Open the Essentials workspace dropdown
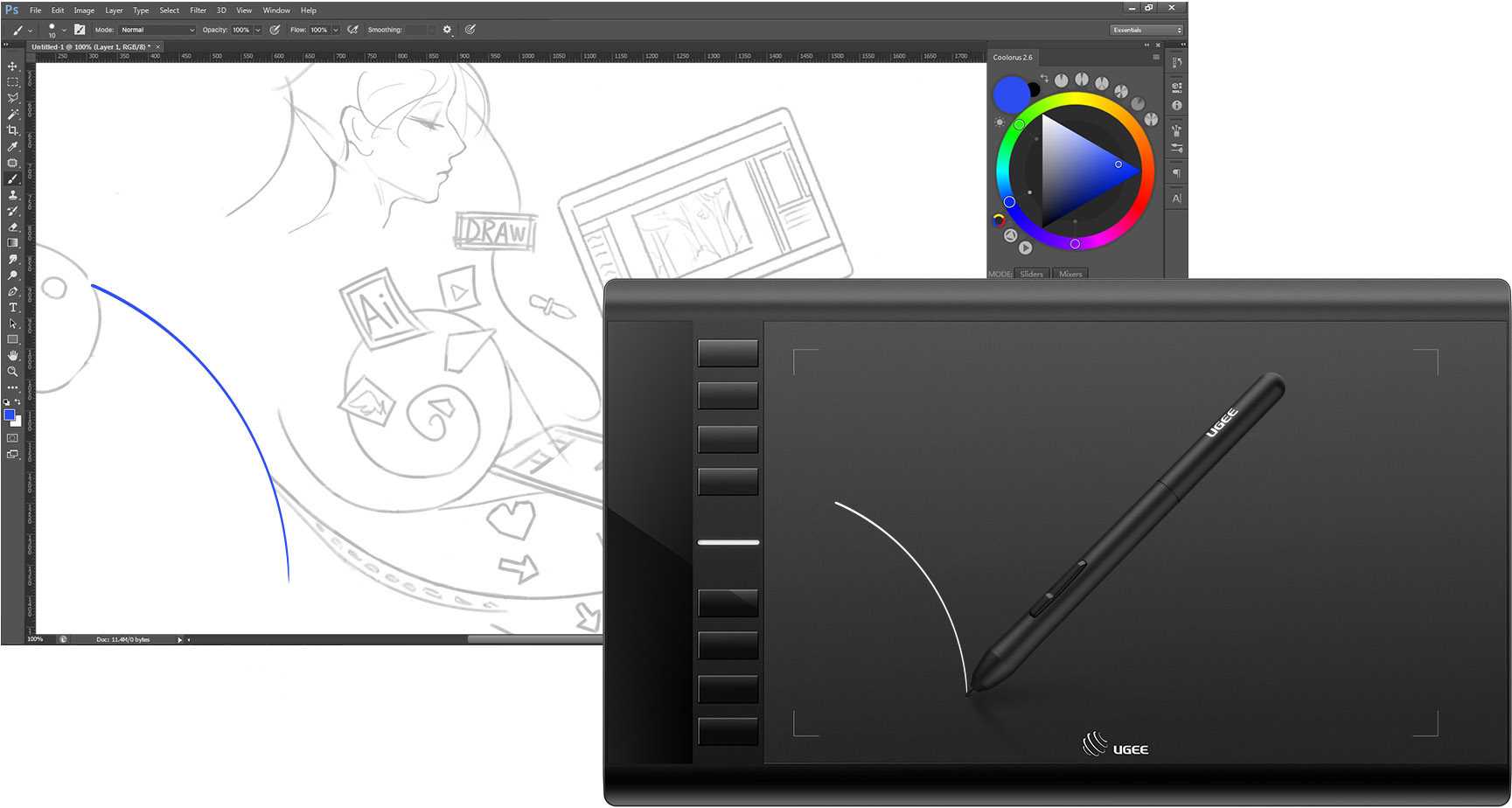The width and height of the screenshot is (1512, 808). click(x=1147, y=30)
